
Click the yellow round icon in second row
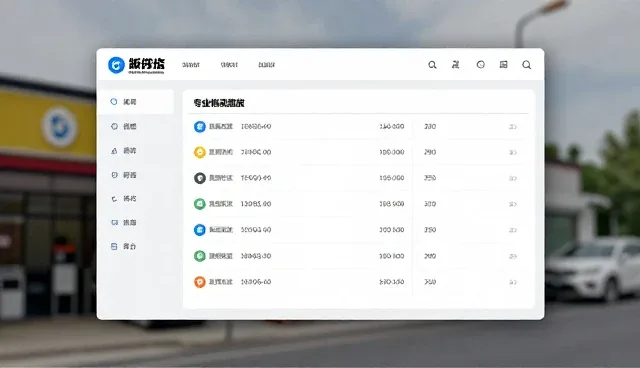(200, 152)
